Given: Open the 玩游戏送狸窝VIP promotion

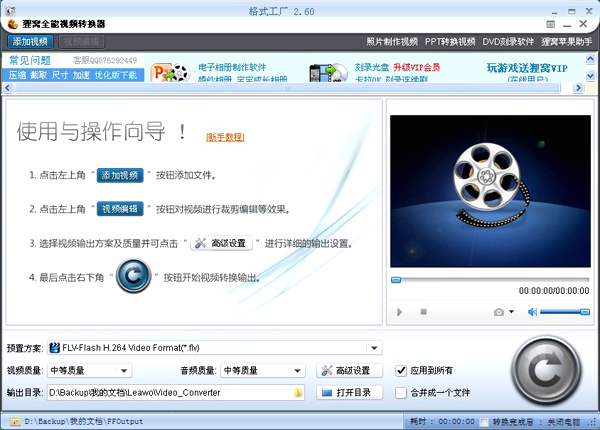Looking at the screenshot, I should [527, 68].
